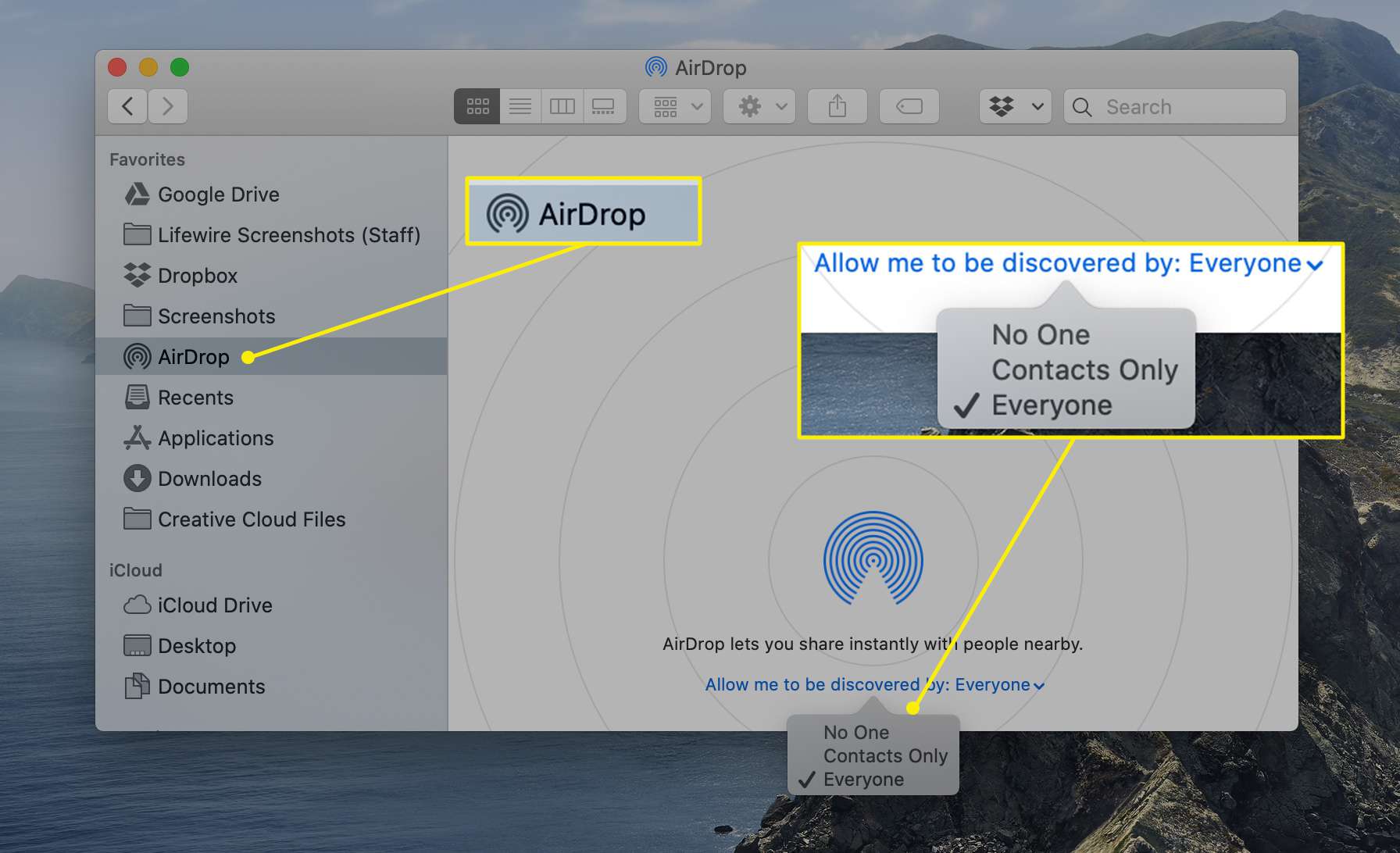Open Google Drive in the sidebar
Viewport: 1400px width, 853px height.
point(270,195)
